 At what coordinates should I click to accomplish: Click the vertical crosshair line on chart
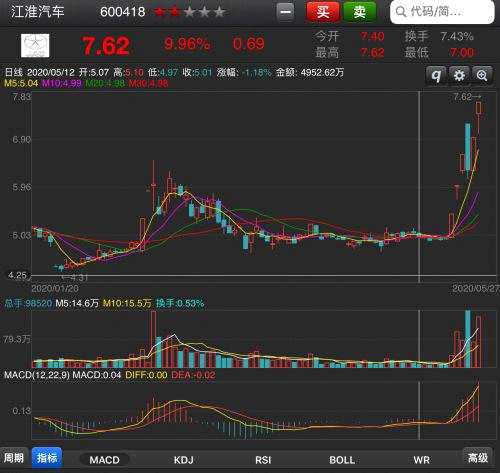click(x=419, y=187)
